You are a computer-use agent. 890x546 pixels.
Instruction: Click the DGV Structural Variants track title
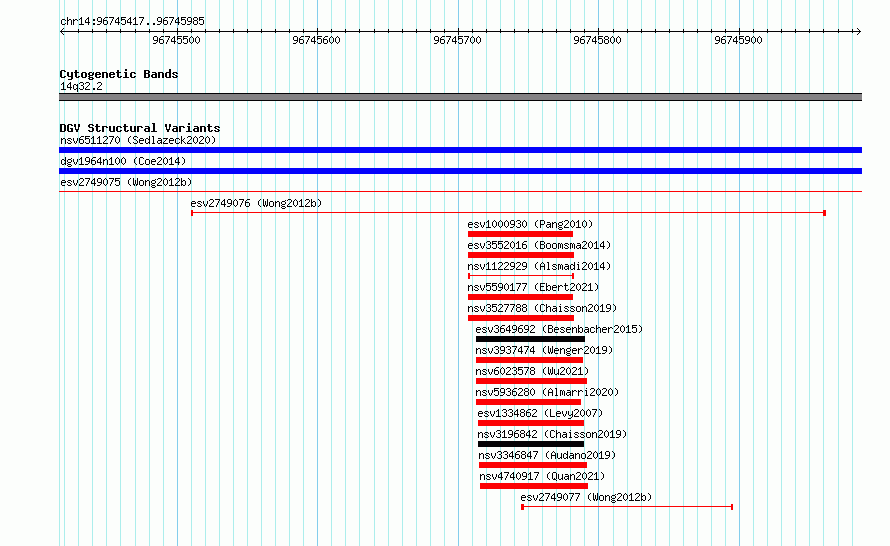(x=140, y=128)
